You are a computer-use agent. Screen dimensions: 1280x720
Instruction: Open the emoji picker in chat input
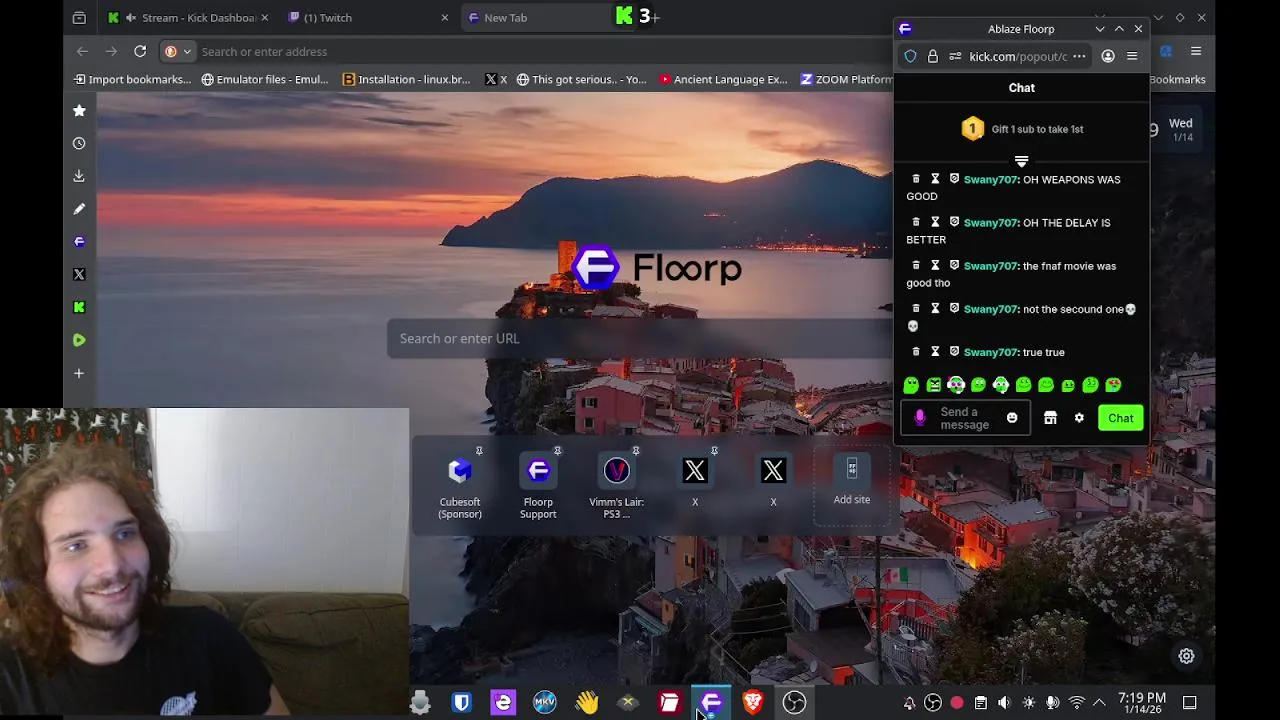click(1012, 418)
